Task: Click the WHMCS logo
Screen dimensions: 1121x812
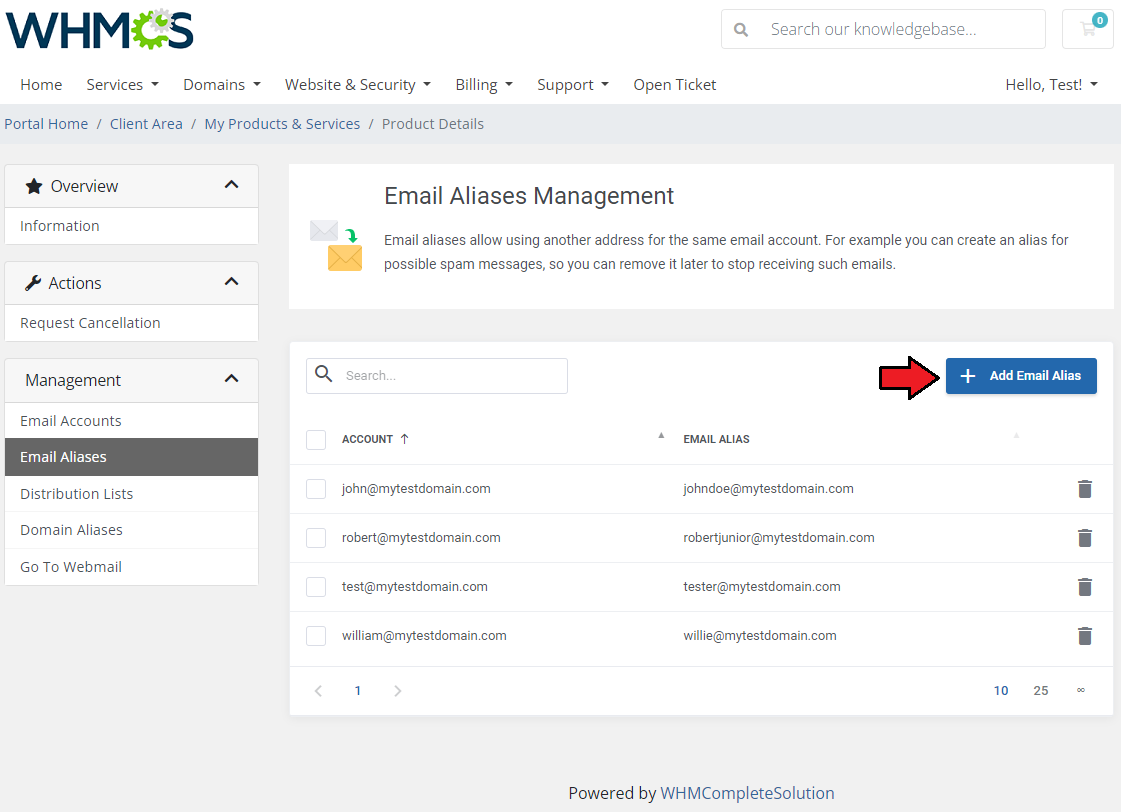Action: pos(99,29)
